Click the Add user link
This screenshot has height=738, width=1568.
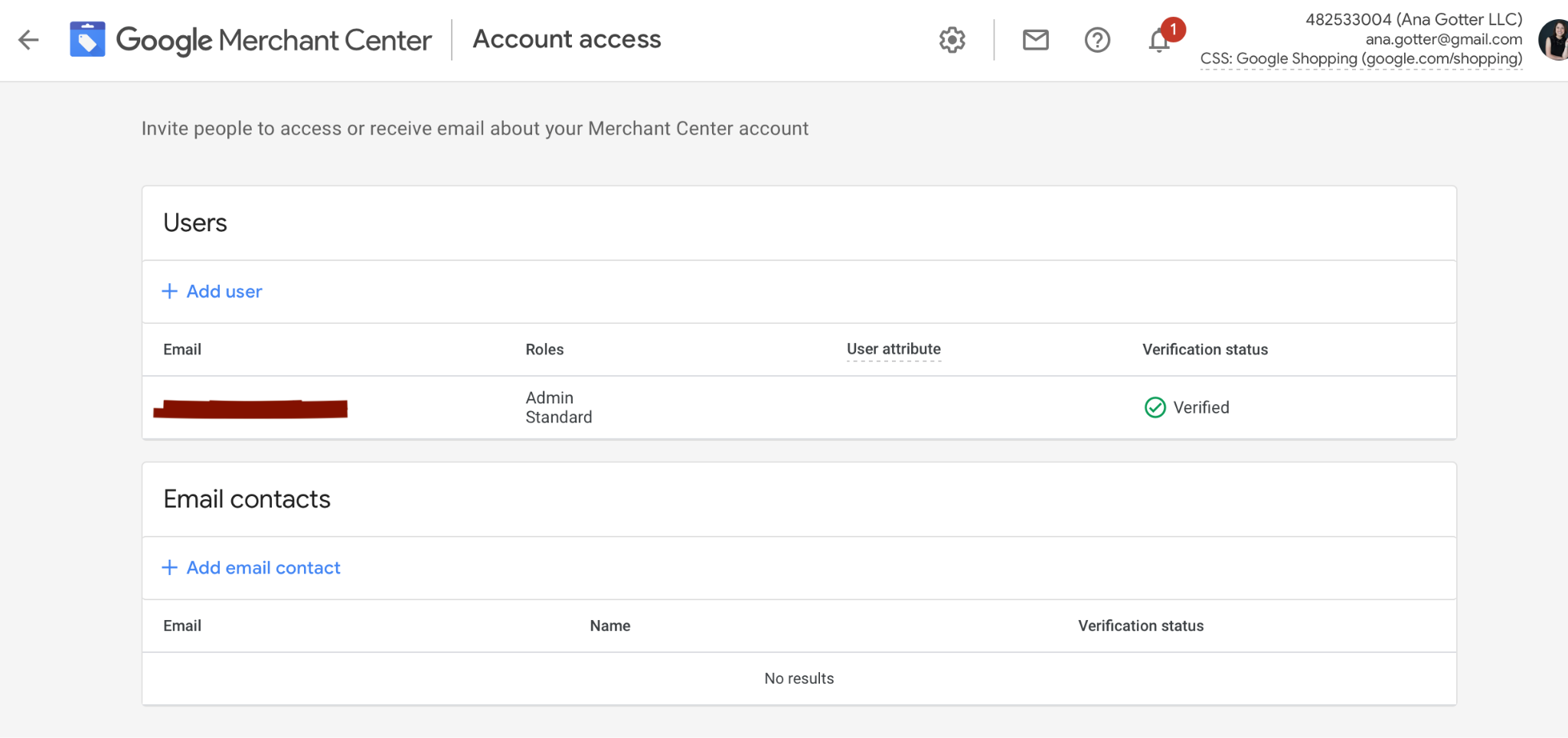point(224,291)
